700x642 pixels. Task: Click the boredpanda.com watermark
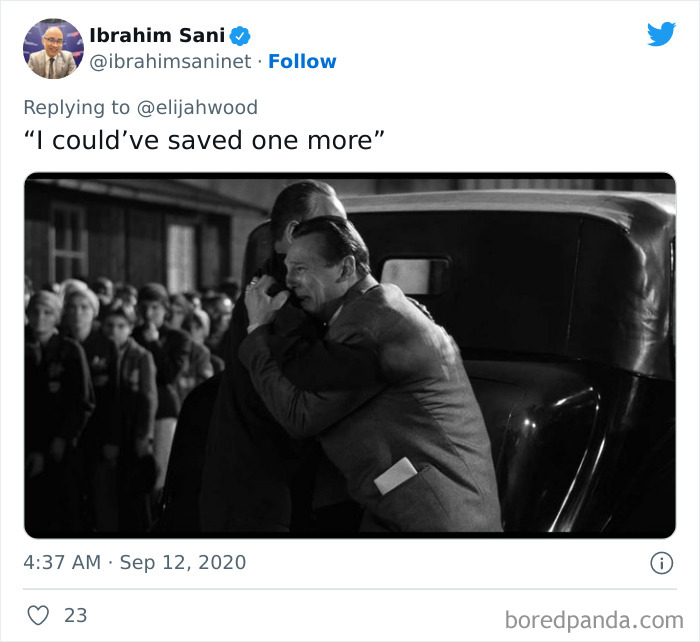[x=592, y=619]
